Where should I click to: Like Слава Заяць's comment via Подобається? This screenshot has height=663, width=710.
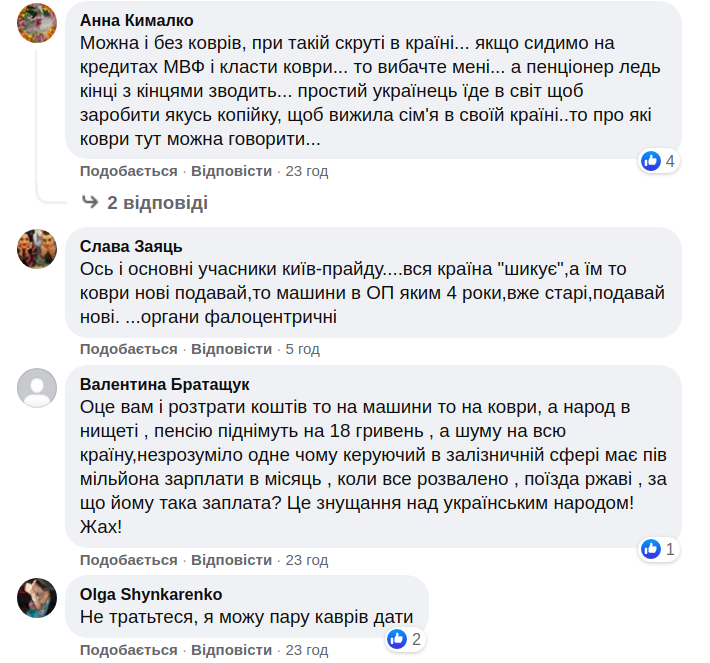pyautogui.click(x=128, y=349)
